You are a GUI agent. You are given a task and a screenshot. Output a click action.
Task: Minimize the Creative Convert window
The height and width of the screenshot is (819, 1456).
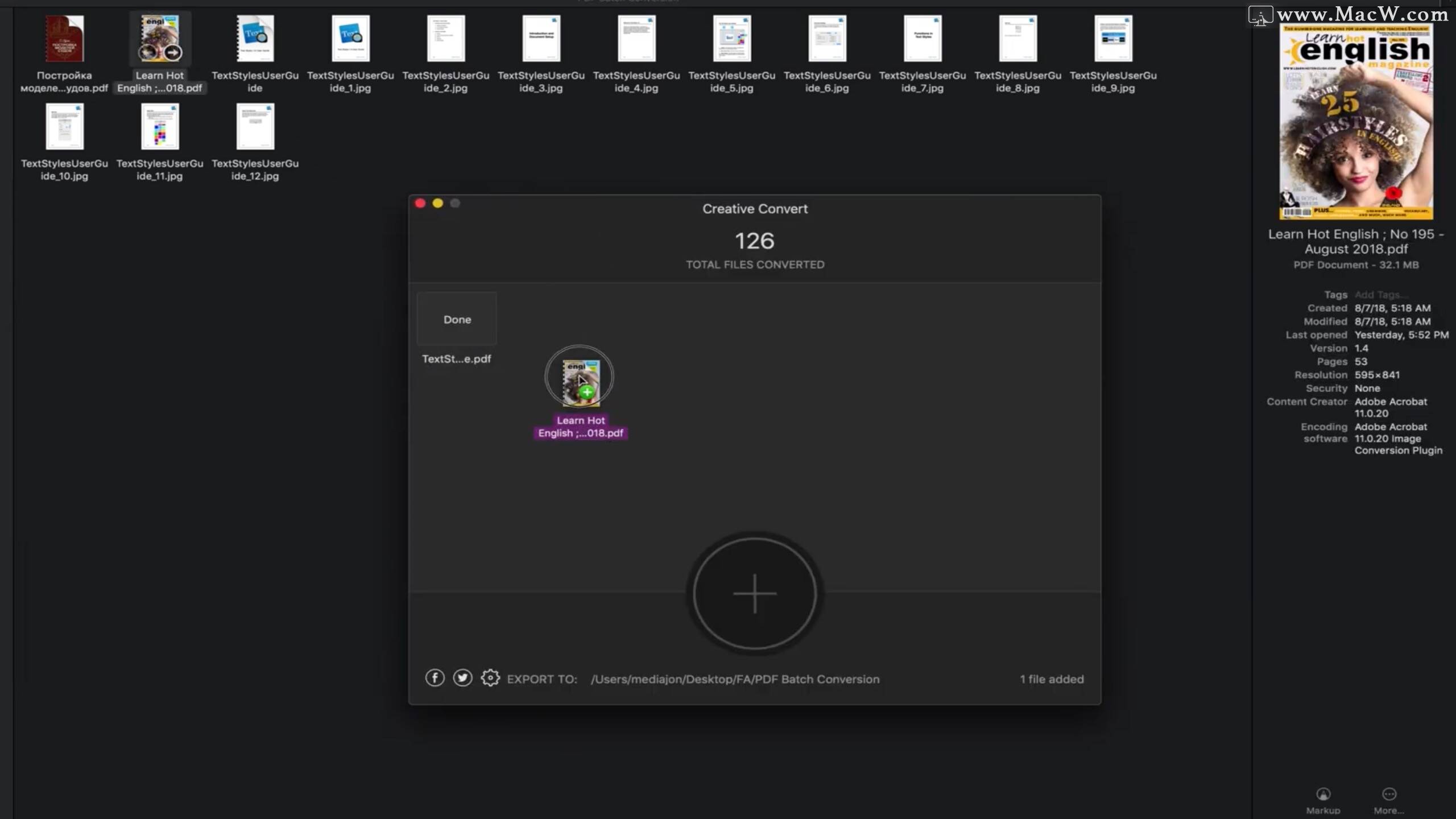click(x=437, y=203)
